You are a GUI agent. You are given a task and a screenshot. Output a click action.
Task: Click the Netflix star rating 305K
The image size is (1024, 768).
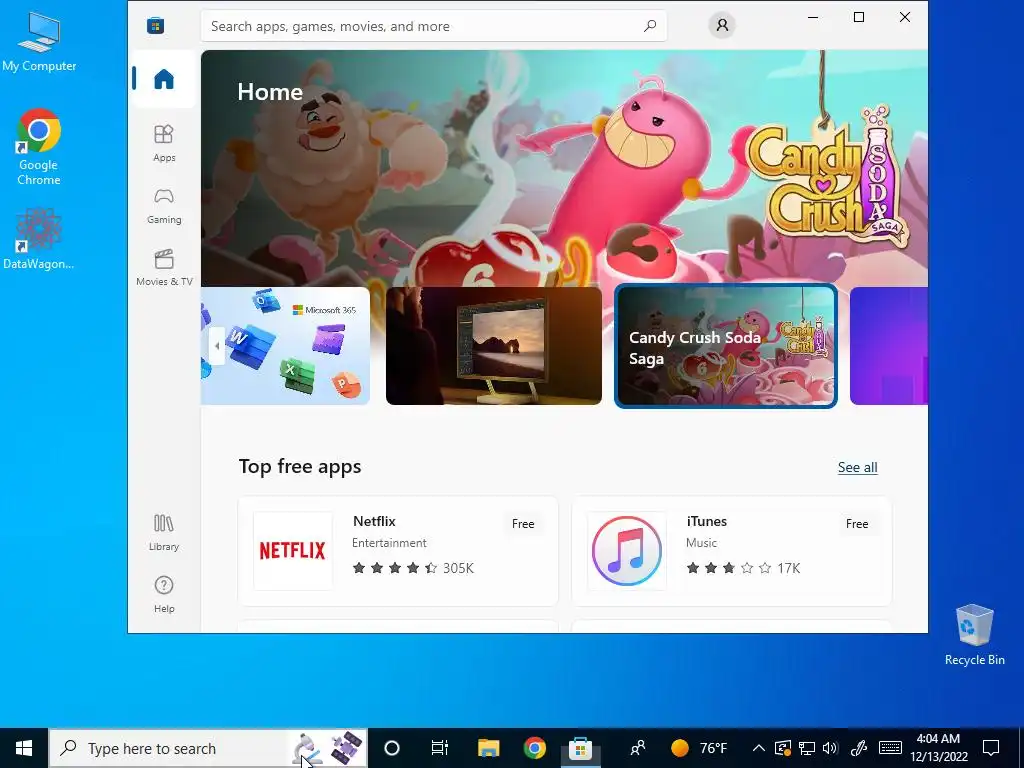click(413, 568)
